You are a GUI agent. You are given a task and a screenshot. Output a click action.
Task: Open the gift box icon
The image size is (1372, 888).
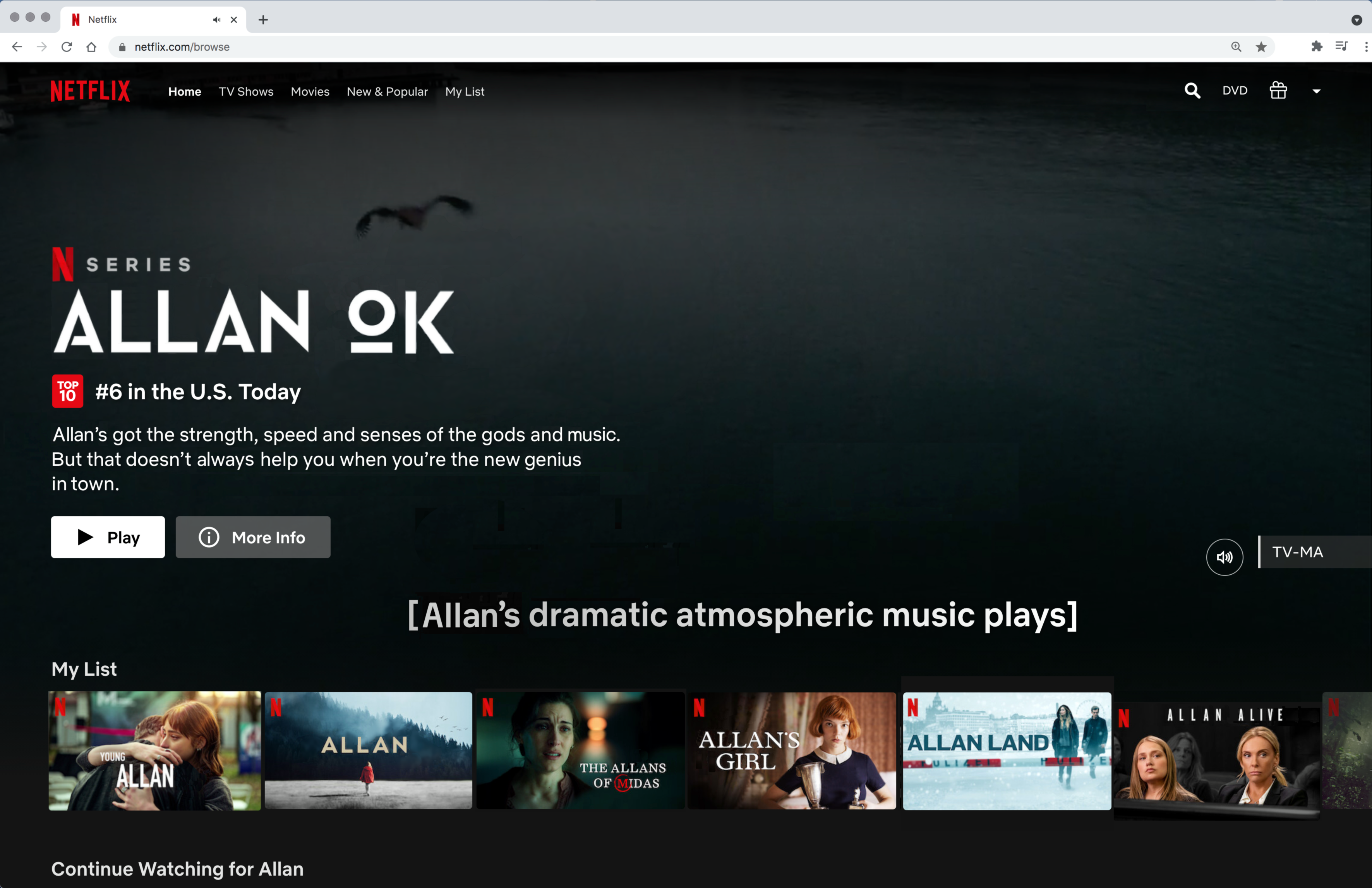tap(1278, 91)
